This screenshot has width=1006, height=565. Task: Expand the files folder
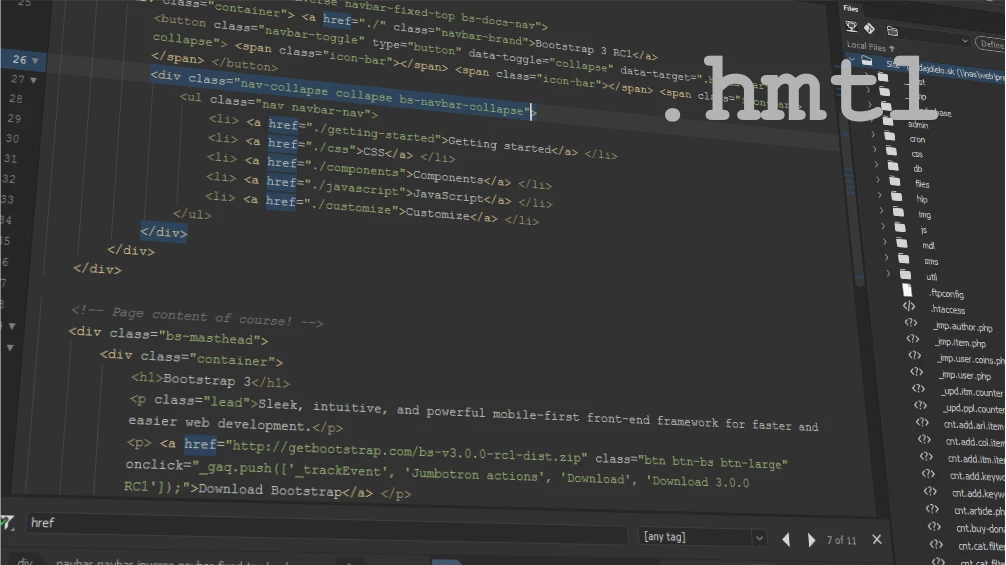pyautogui.click(x=878, y=180)
